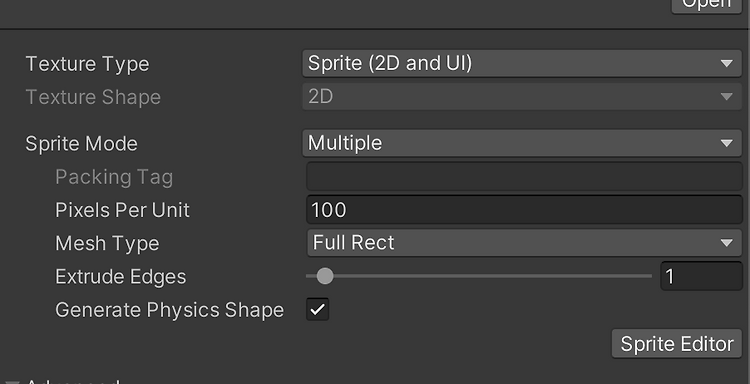The width and height of the screenshot is (750, 384).
Task: Click the Open button at top
Action: click(707, 5)
